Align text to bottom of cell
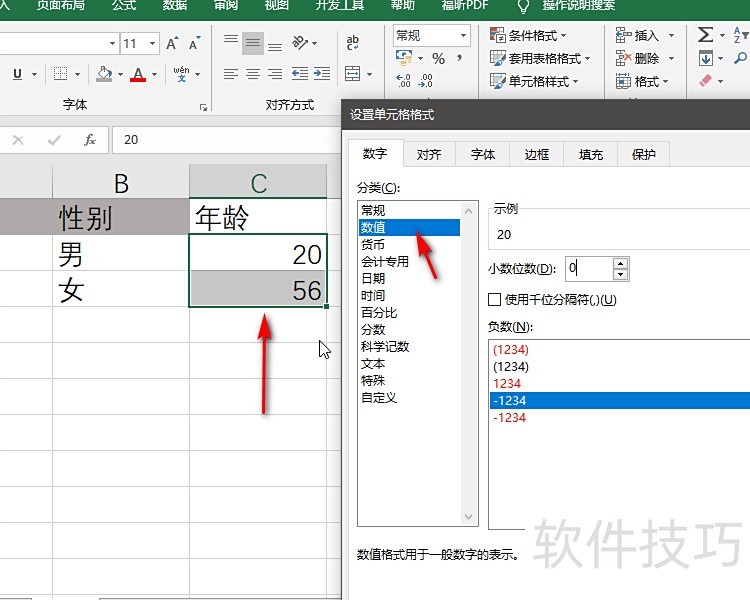This screenshot has height=600, width=750. pos(275,44)
